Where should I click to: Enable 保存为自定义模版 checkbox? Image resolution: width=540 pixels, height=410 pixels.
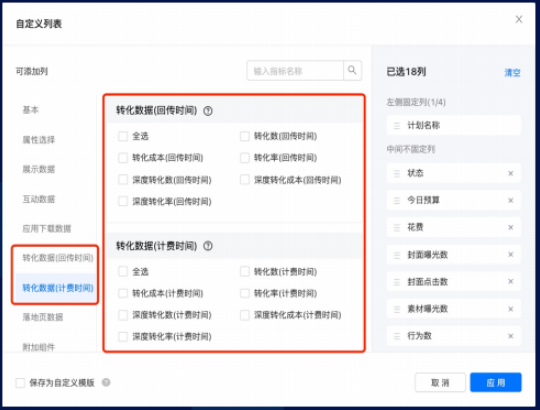point(20,382)
